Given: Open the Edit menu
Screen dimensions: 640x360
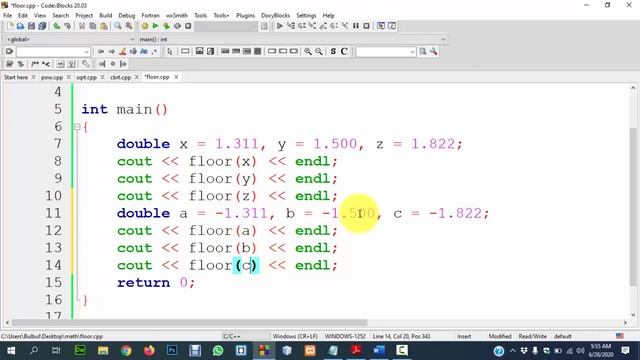Looking at the screenshot, I should pos(23,16).
